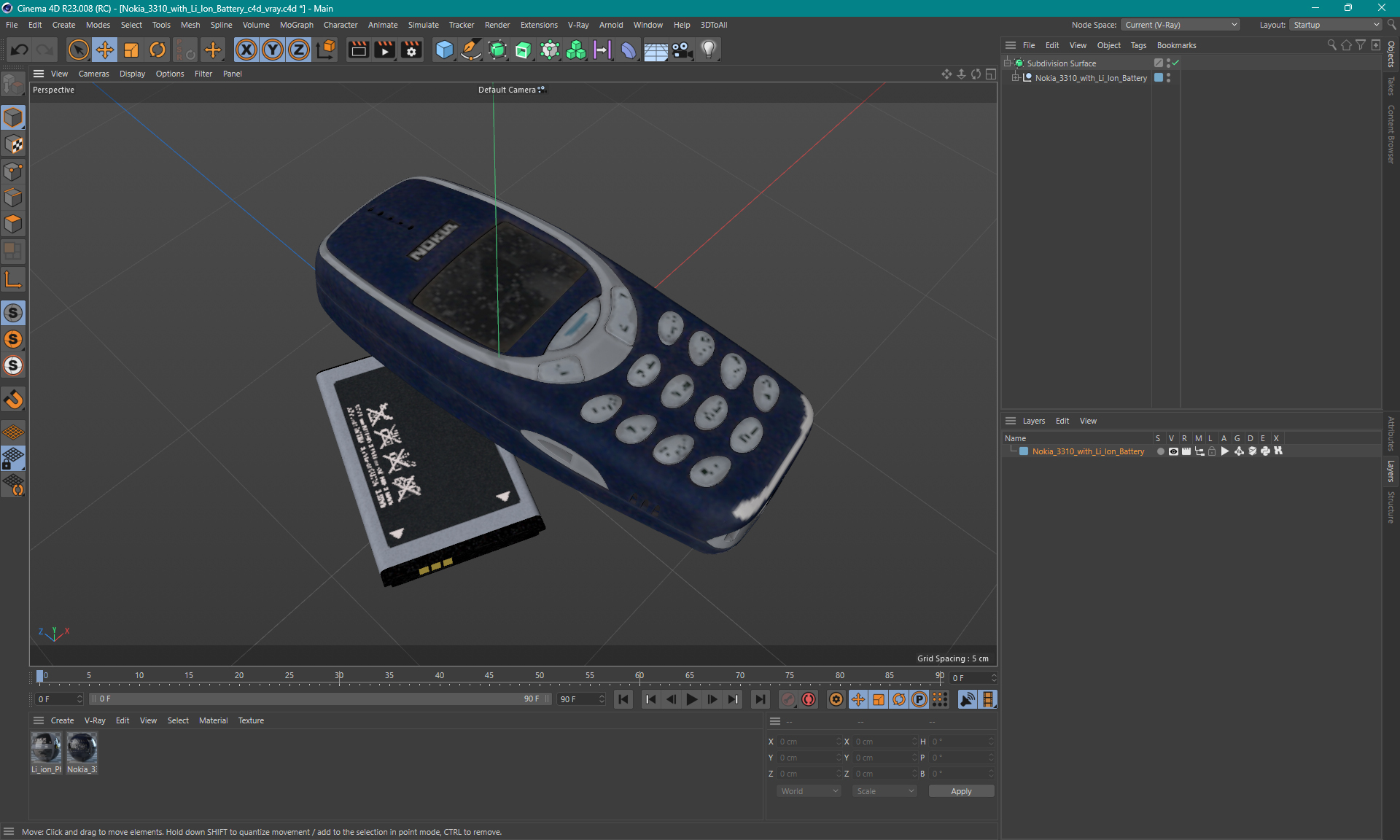This screenshot has width=1400, height=840.
Task: Expand the Subdivision Surface tree item
Action: (x=1007, y=63)
